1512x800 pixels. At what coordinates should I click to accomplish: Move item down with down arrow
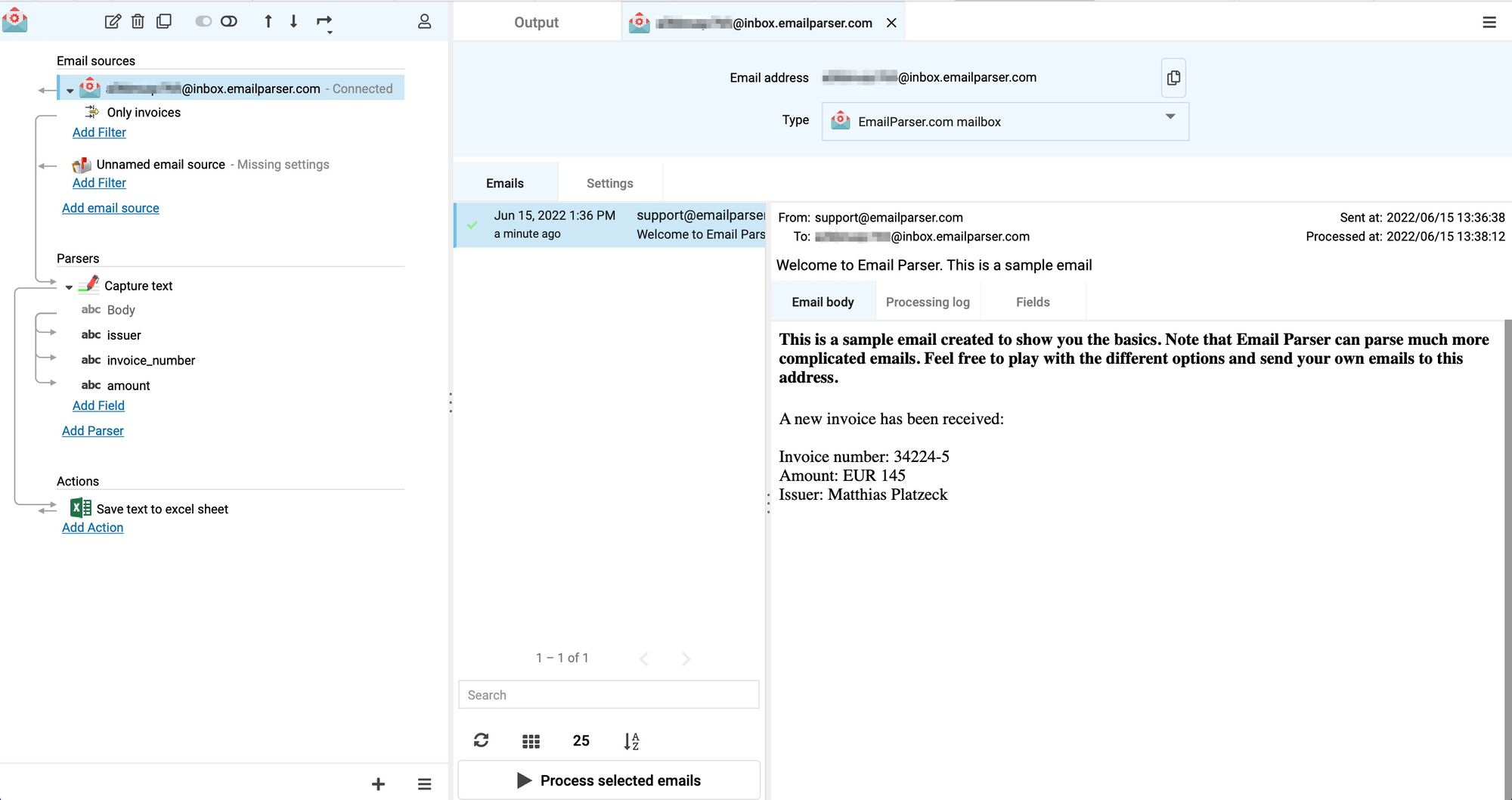click(293, 21)
